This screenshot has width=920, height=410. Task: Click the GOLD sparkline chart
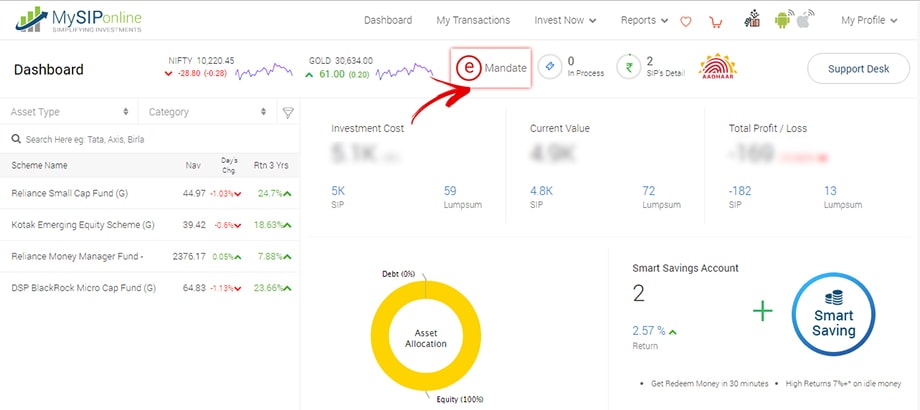pyautogui.click(x=404, y=72)
